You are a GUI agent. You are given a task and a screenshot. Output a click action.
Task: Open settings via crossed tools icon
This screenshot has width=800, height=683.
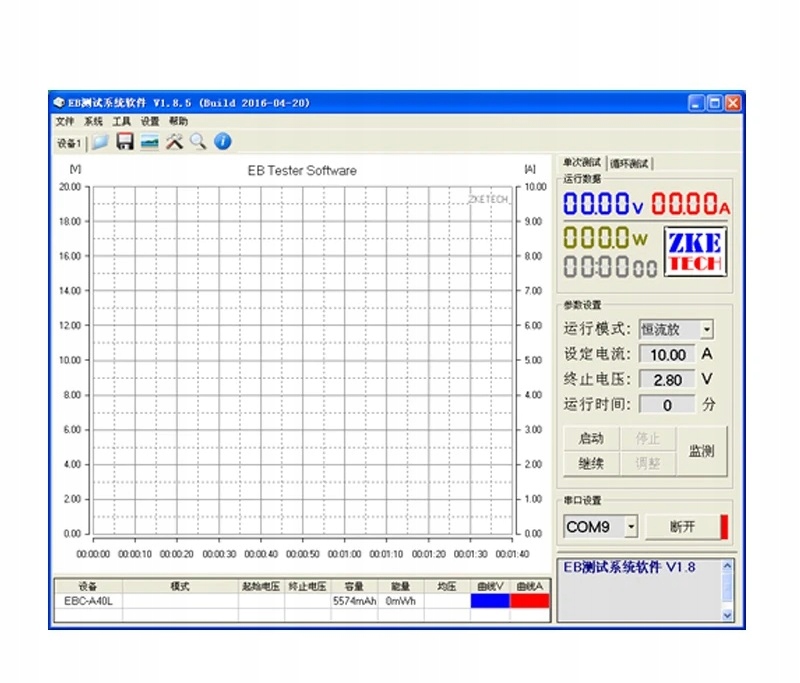pyautogui.click(x=174, y=142)
